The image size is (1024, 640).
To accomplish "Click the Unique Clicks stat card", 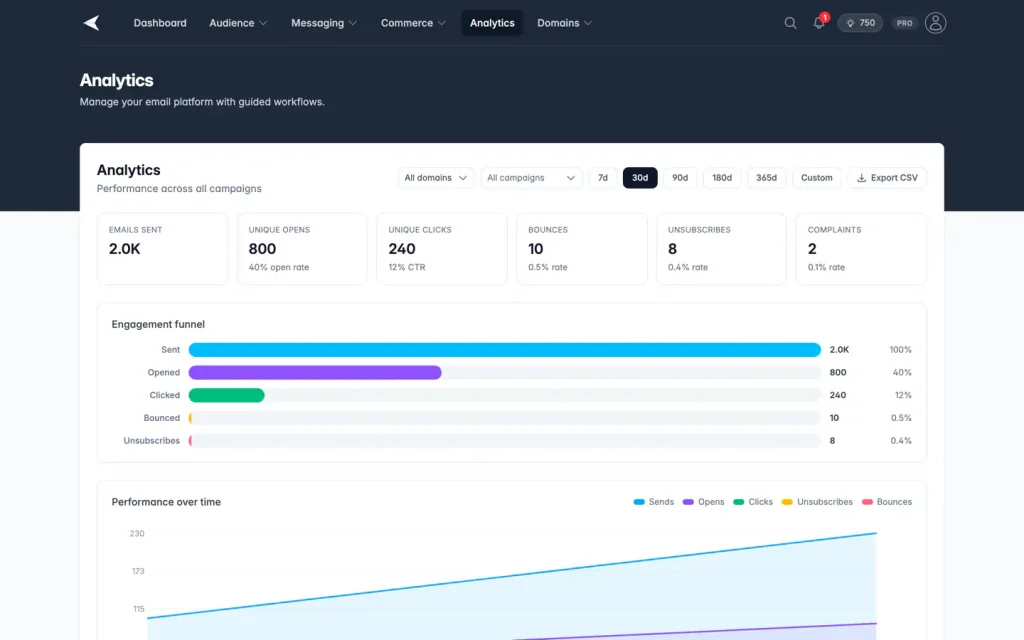I will [441, 249].
